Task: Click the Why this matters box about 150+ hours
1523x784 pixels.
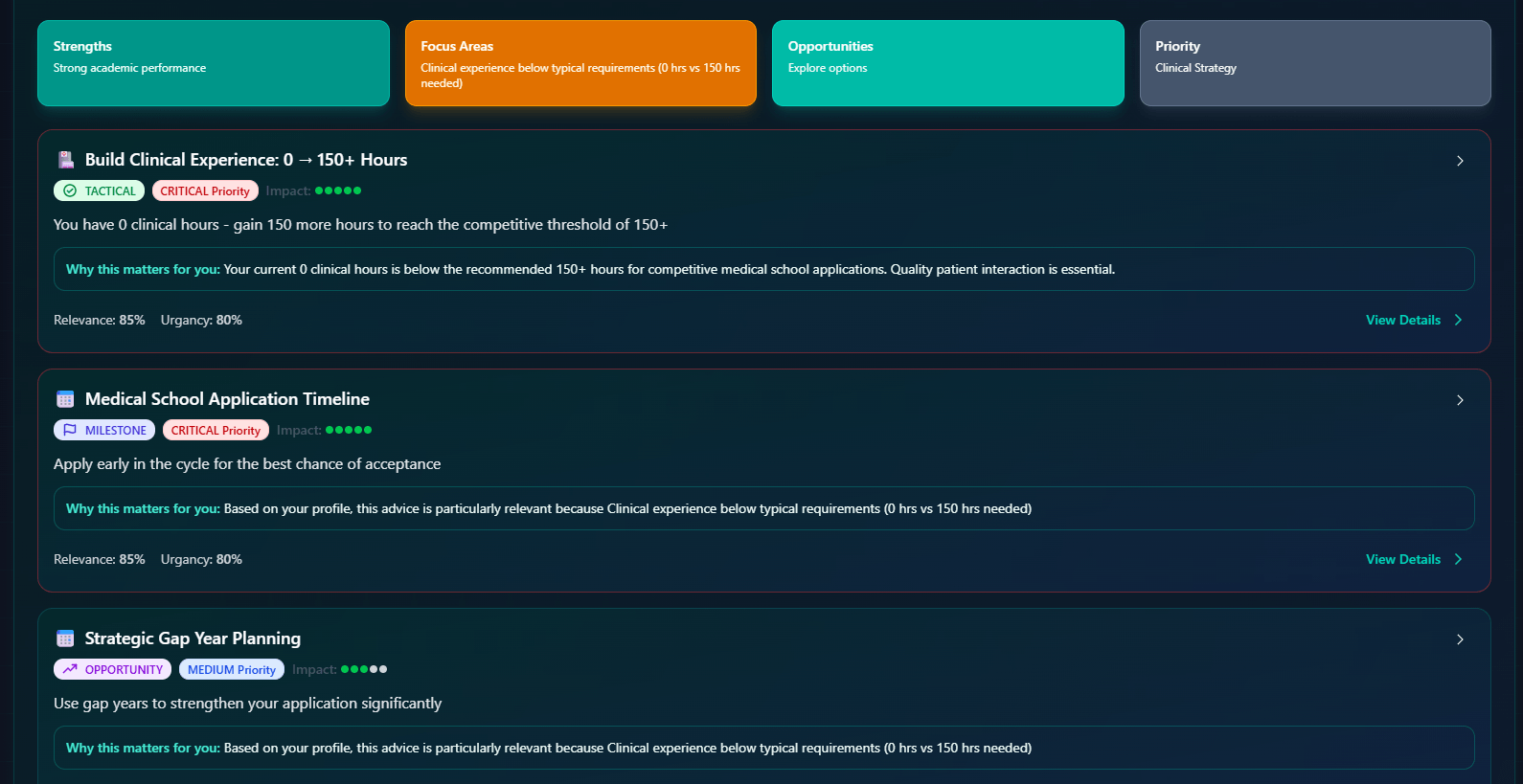Action: (x=763, y=269)
